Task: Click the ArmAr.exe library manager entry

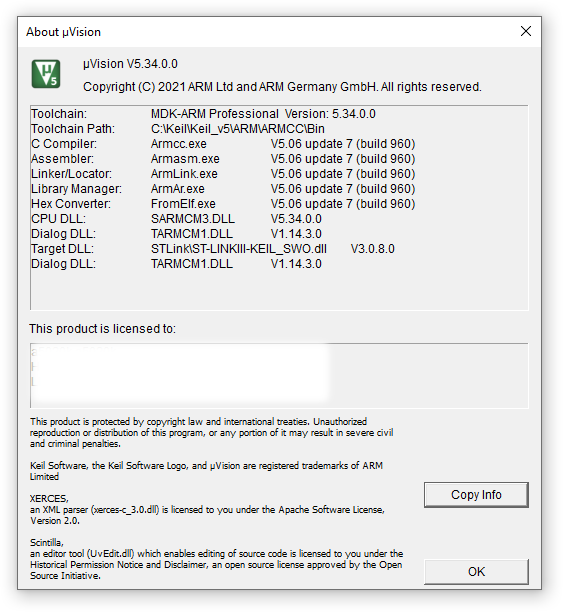Action: pos(178,189)
